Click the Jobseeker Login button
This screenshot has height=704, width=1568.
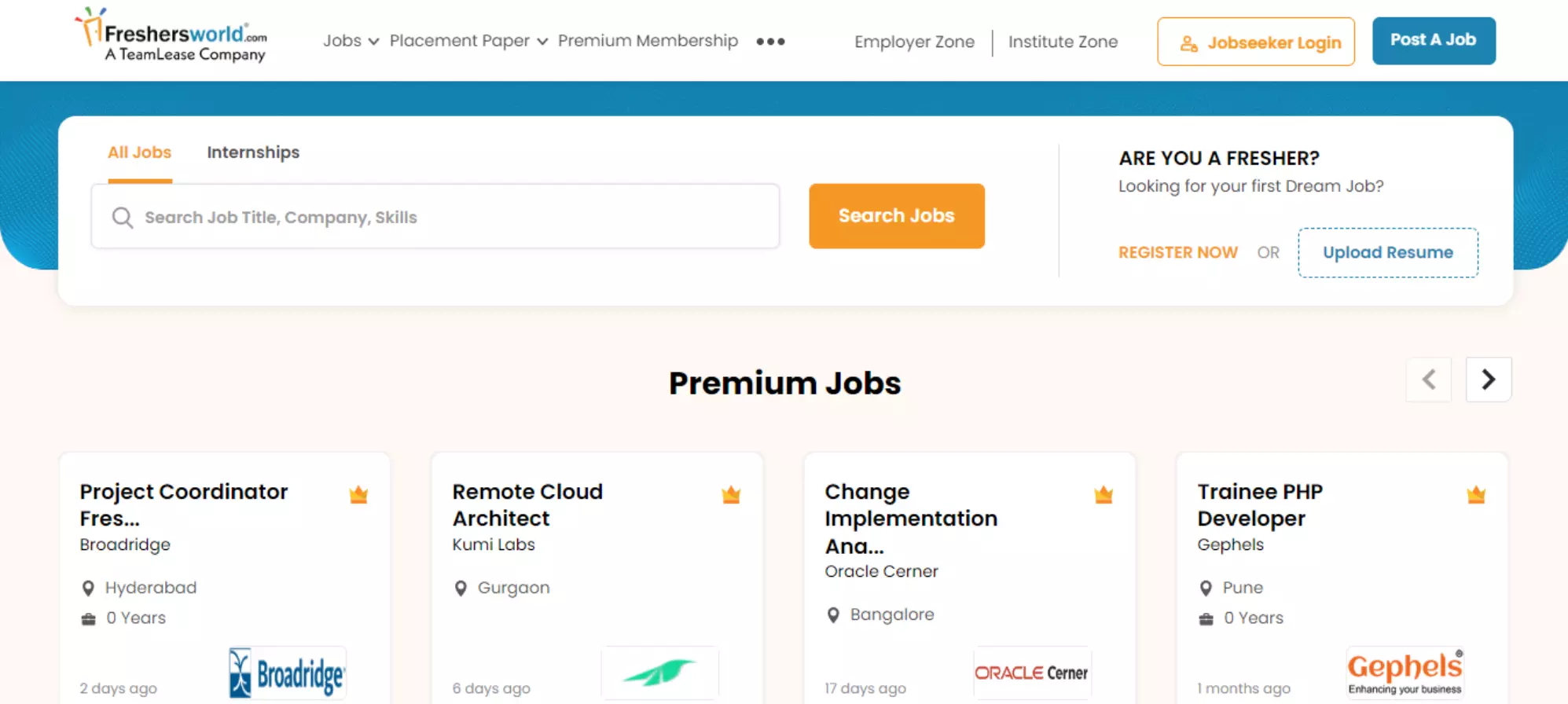pyautogui.click(x=1256, y=42)
